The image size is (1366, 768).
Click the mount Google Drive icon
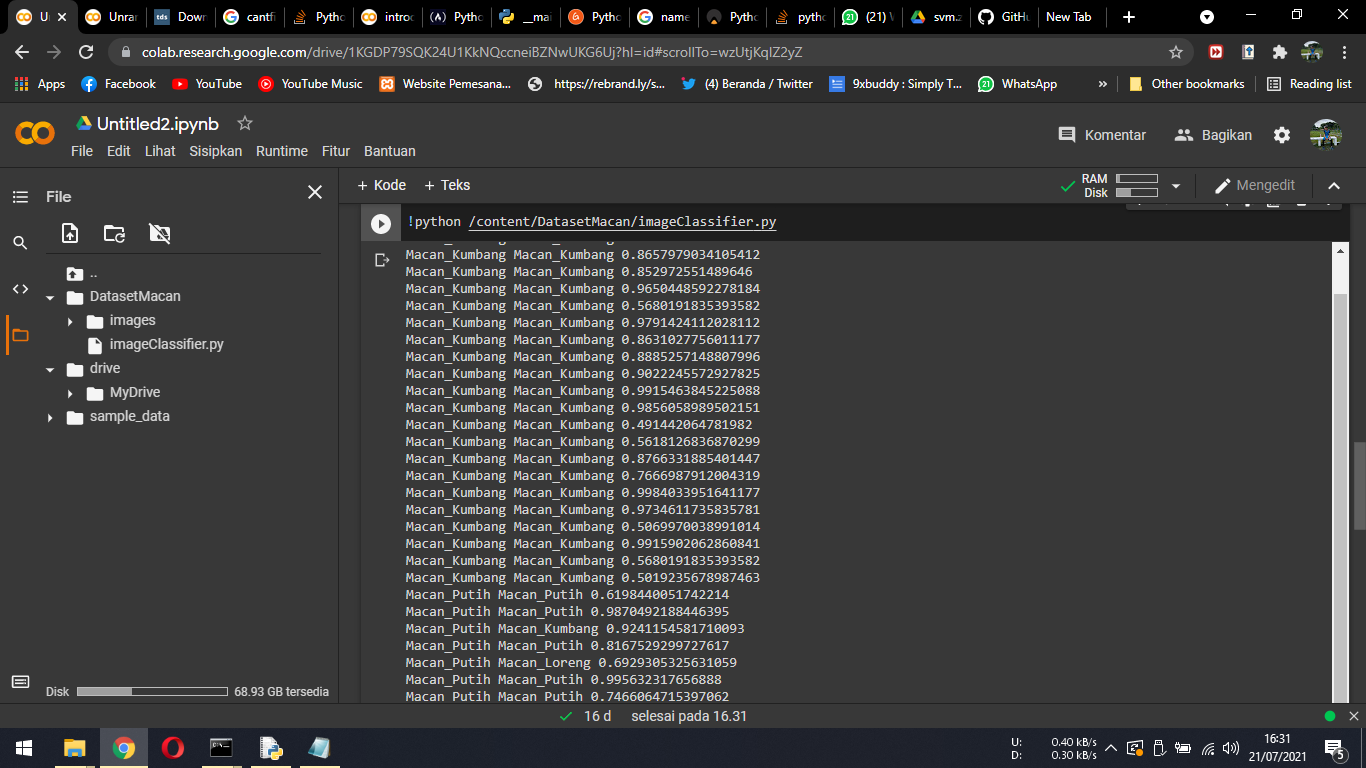[159, 233]
